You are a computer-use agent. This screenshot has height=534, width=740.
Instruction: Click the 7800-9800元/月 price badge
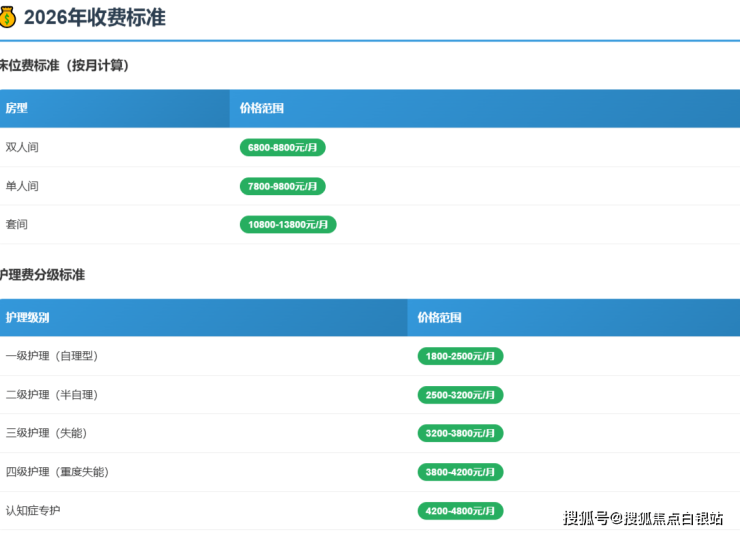(282, 186)
